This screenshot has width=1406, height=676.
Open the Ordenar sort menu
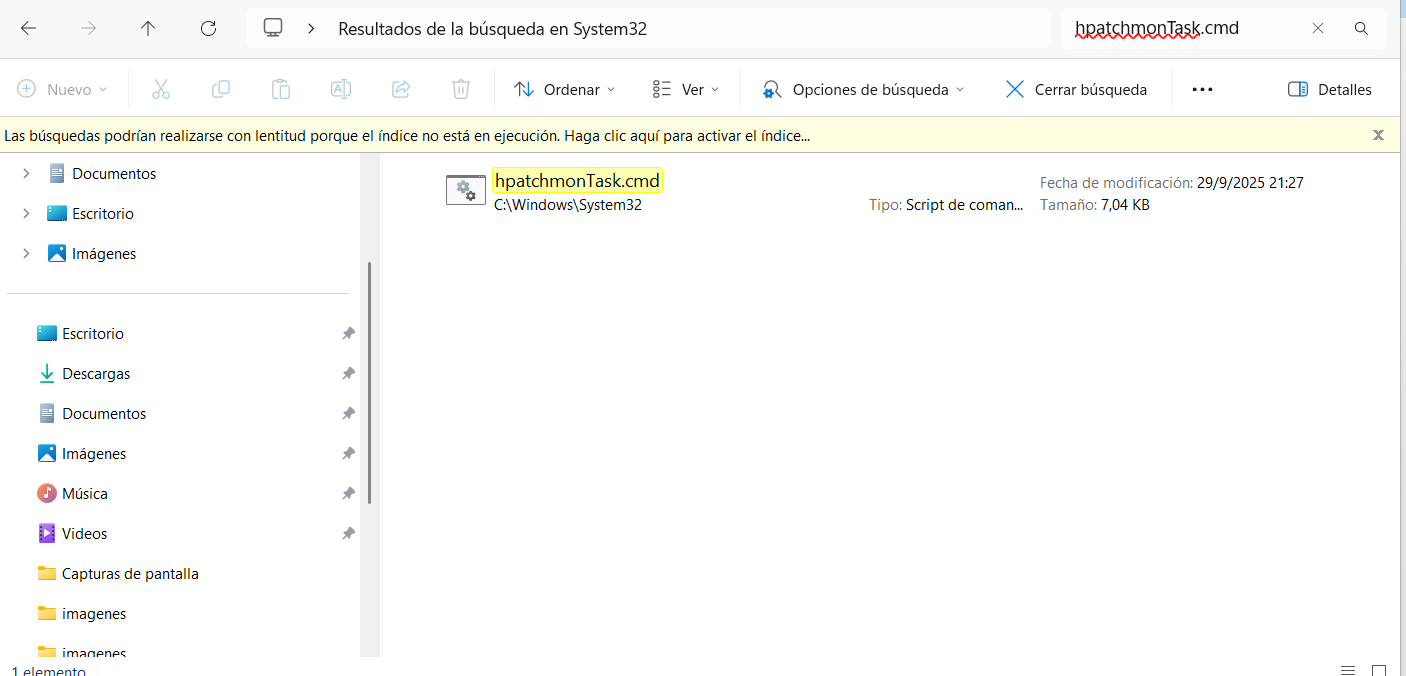click(565, 89)
